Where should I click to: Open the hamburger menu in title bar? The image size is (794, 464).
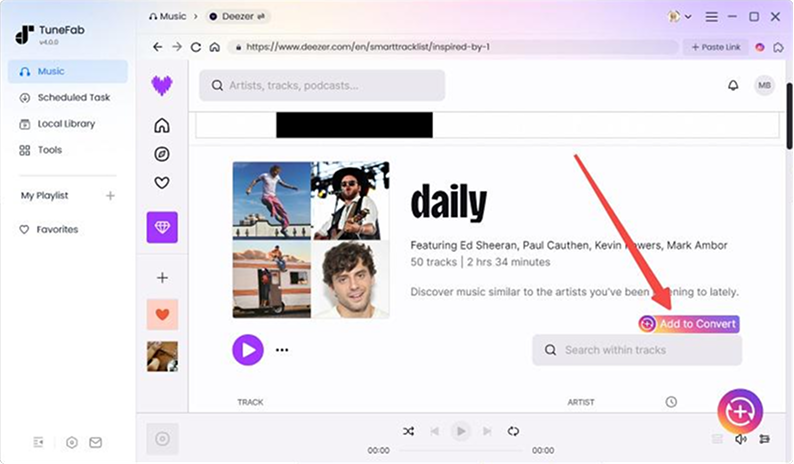(711, 17)
